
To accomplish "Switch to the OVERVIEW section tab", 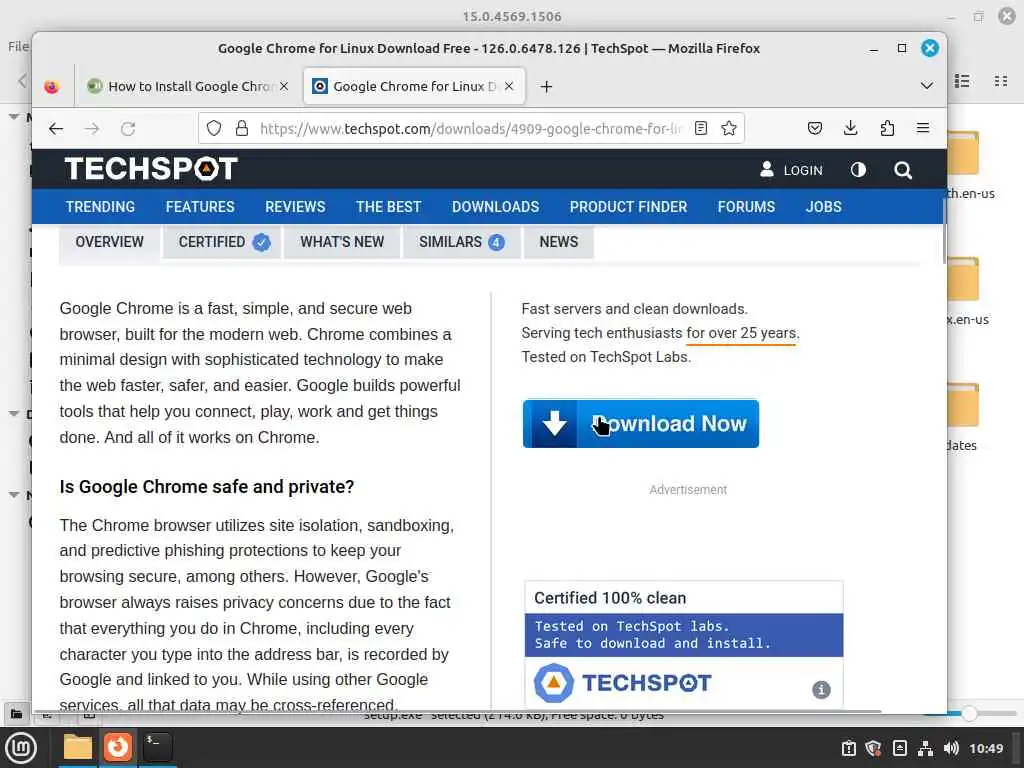I will click(x=109, y=242).
